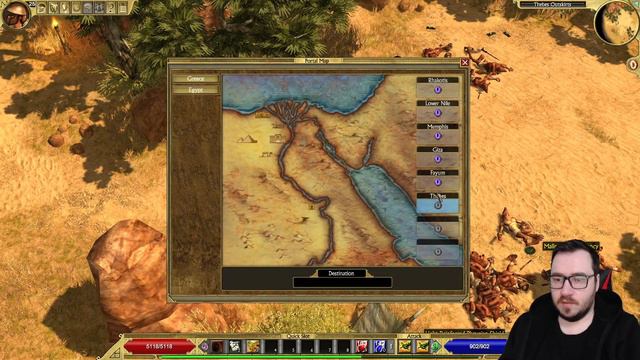The image size is (640, 360).
Task: Activate the golden third quick slot
Action: pyautogui.click(x=252, y=346)
